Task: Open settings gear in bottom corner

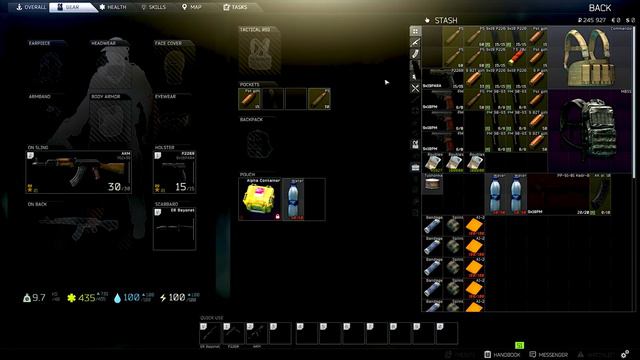Action: [625, 354]
